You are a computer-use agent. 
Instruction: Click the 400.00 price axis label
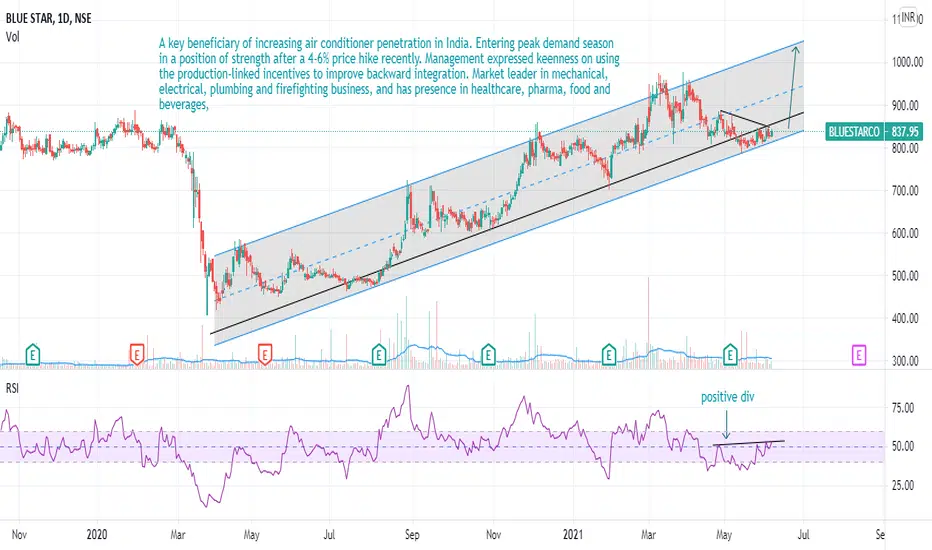907,319
